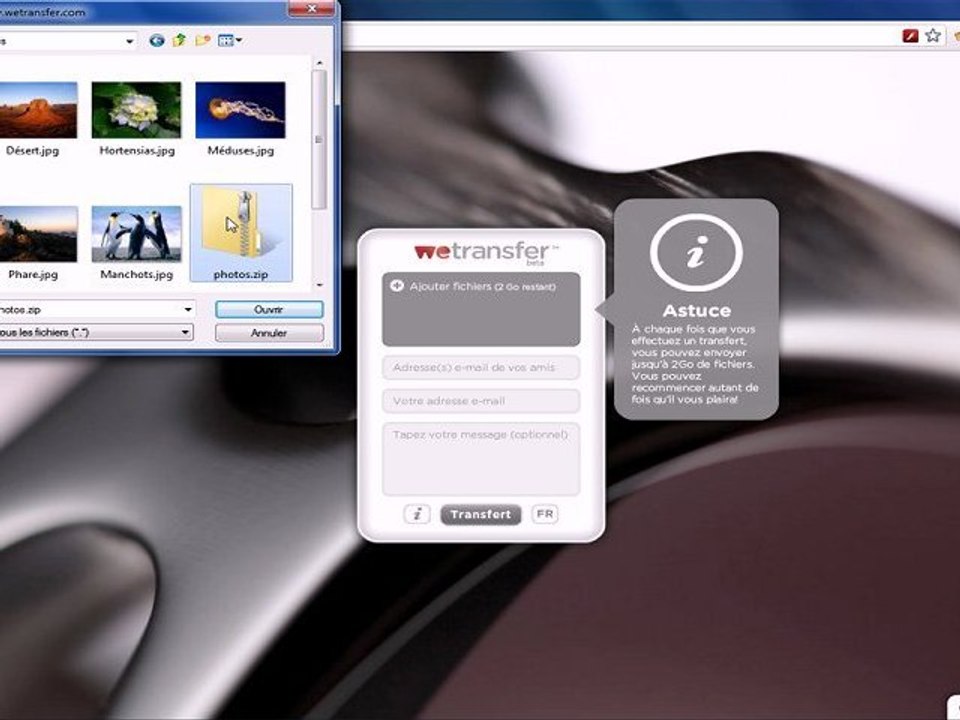Click the optional message text area
960x720 pixels.
[481, 459]
